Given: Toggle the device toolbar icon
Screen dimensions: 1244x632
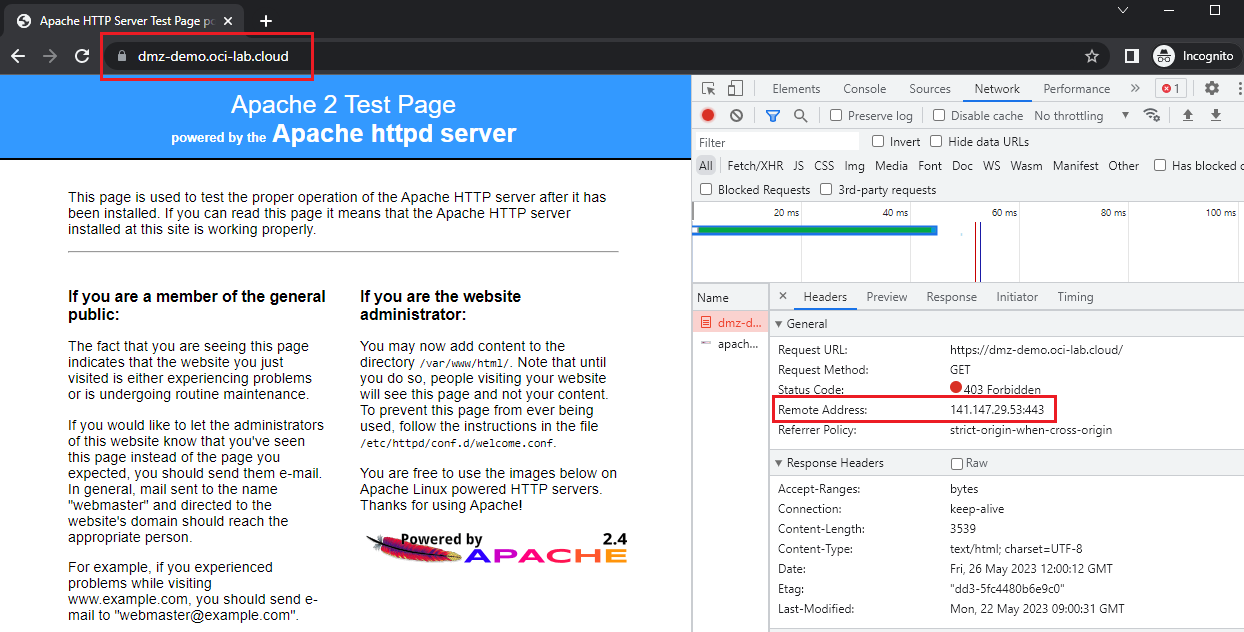Looking at the screenshot, I should 735,89.
